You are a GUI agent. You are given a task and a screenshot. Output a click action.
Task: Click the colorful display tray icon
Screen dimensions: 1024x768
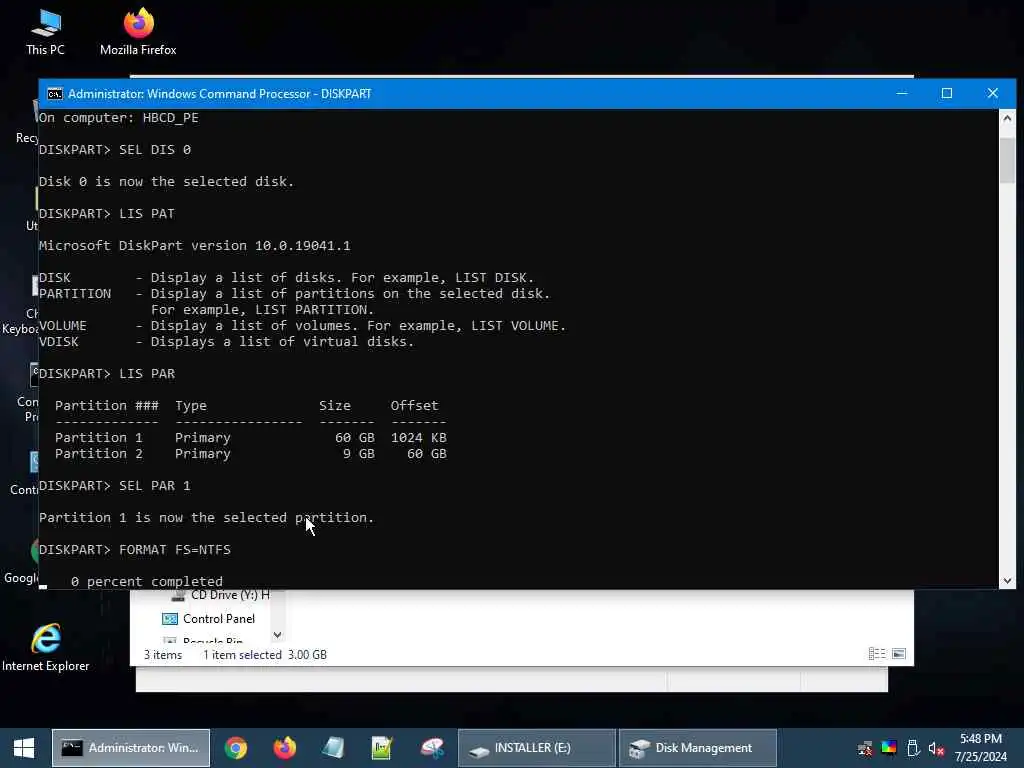point(889,748)
